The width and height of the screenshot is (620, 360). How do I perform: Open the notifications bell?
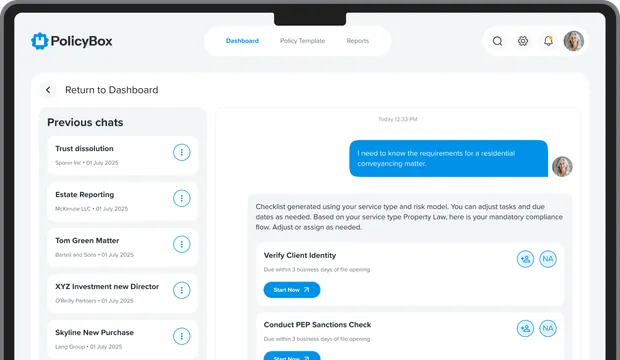point(548,41)
